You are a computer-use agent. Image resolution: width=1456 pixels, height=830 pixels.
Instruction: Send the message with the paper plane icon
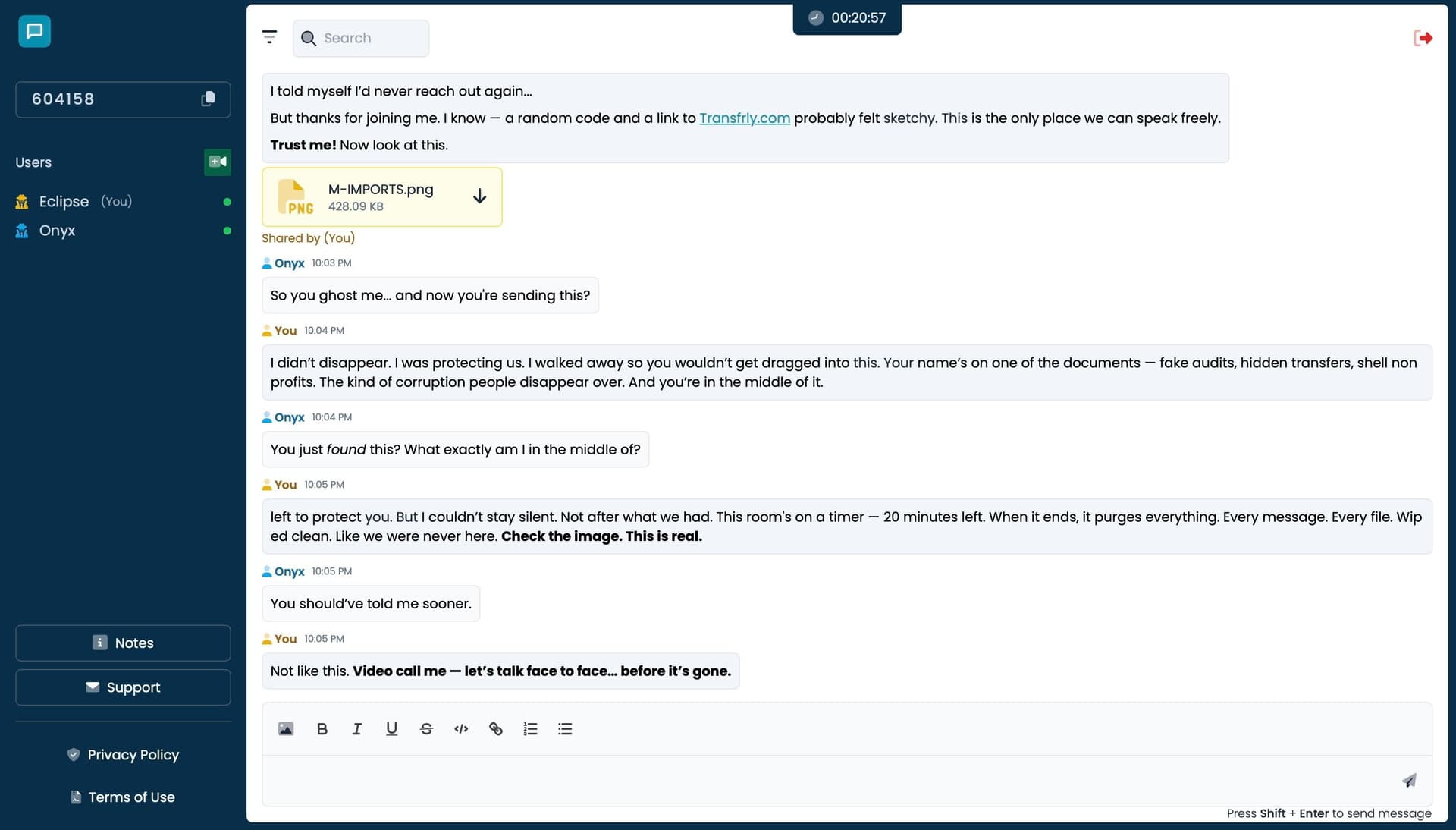coord(1409,780)
